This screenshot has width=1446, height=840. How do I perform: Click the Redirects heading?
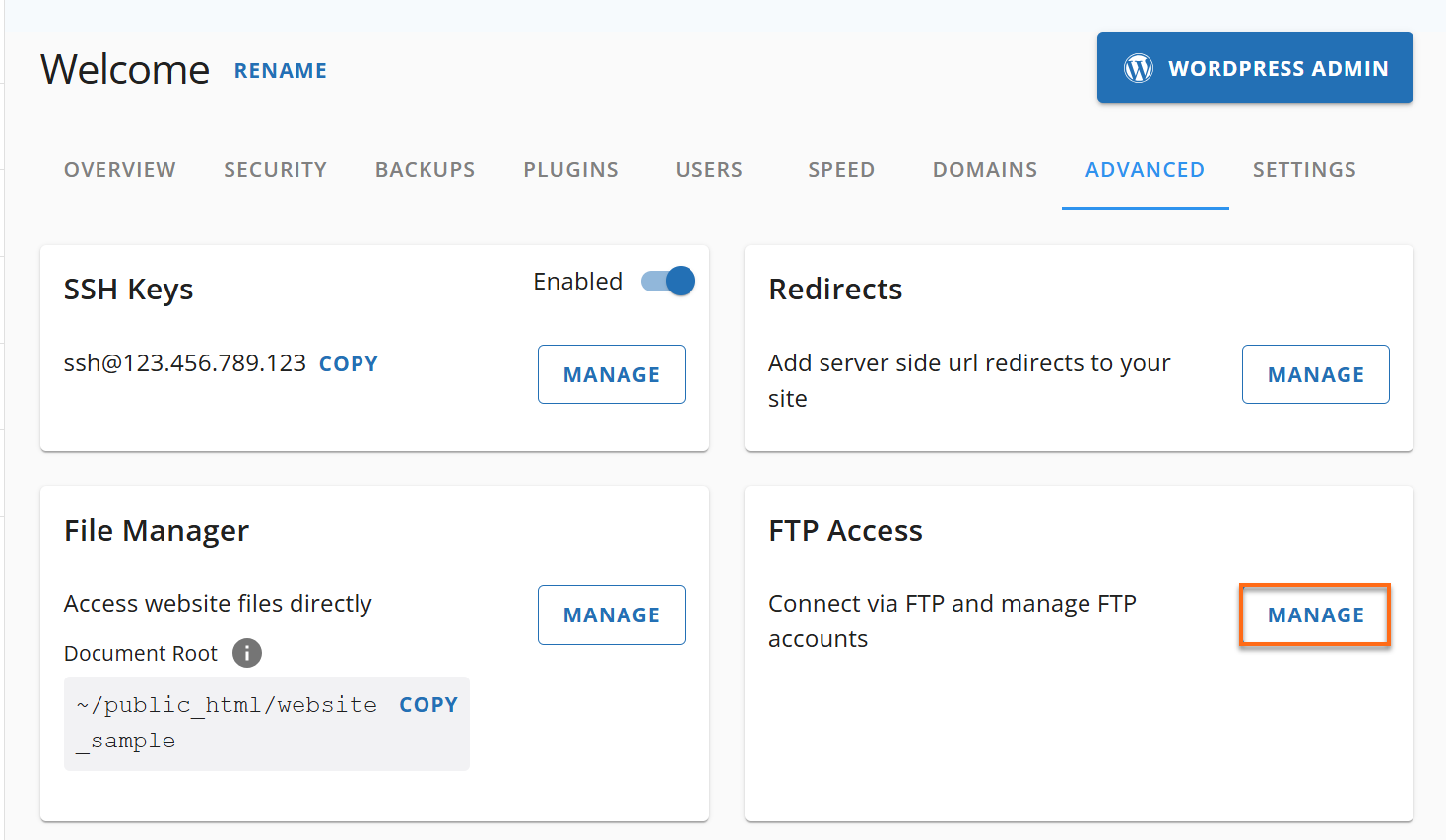[x=835, y=290]
